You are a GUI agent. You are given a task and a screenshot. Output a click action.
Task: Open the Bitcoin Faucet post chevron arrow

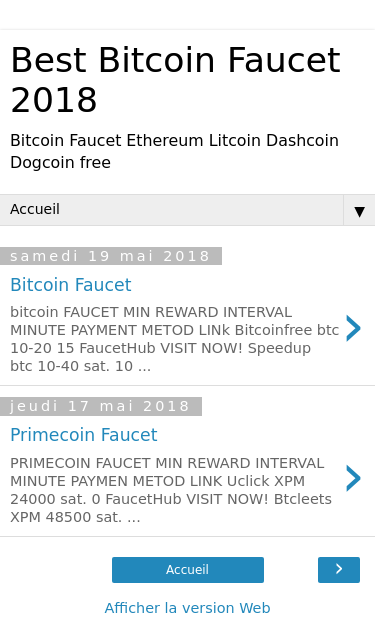click(353, 328)
